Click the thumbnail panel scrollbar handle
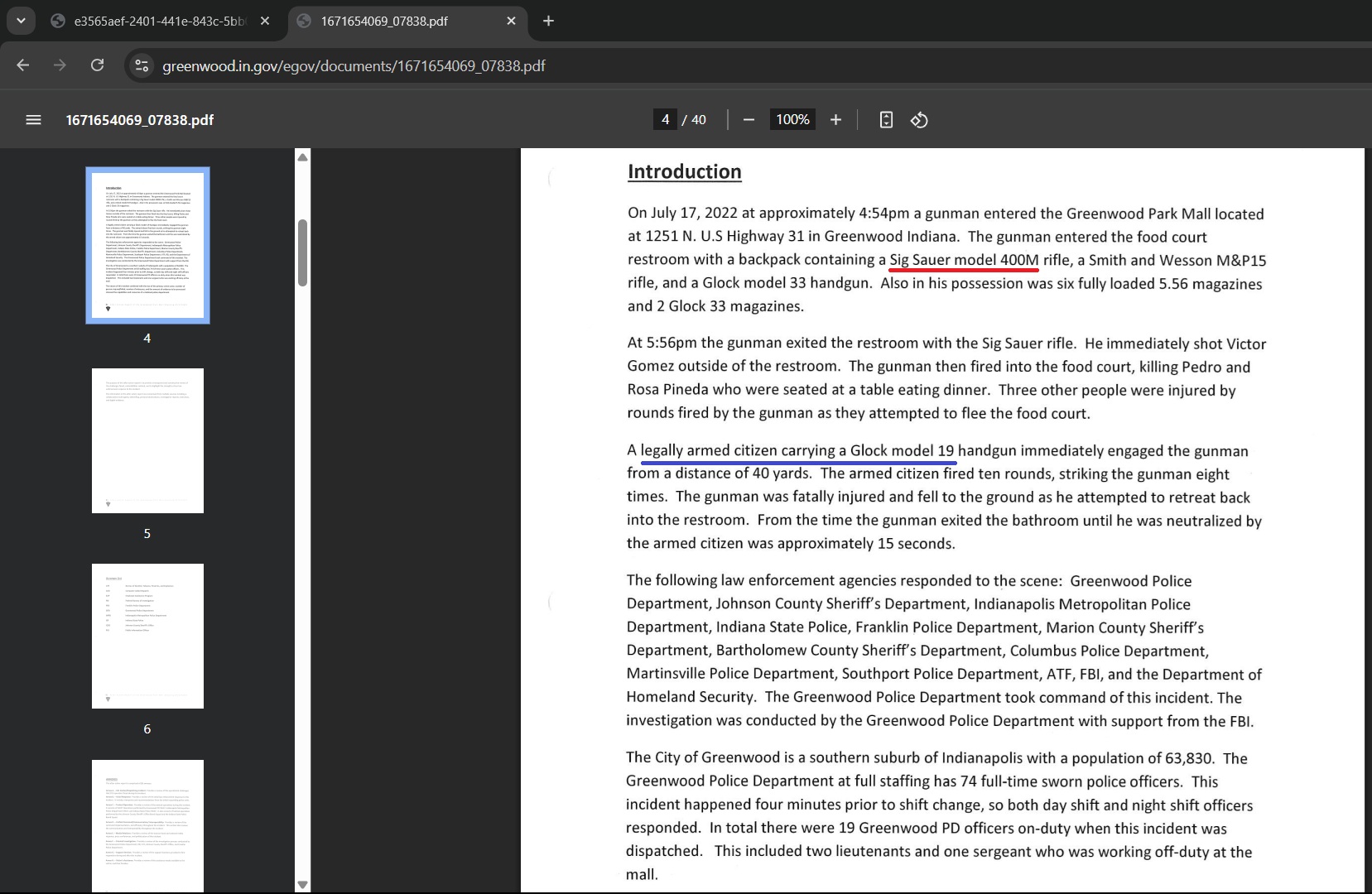The width and height of the screenshot is (1372, 894). point(303,252)
